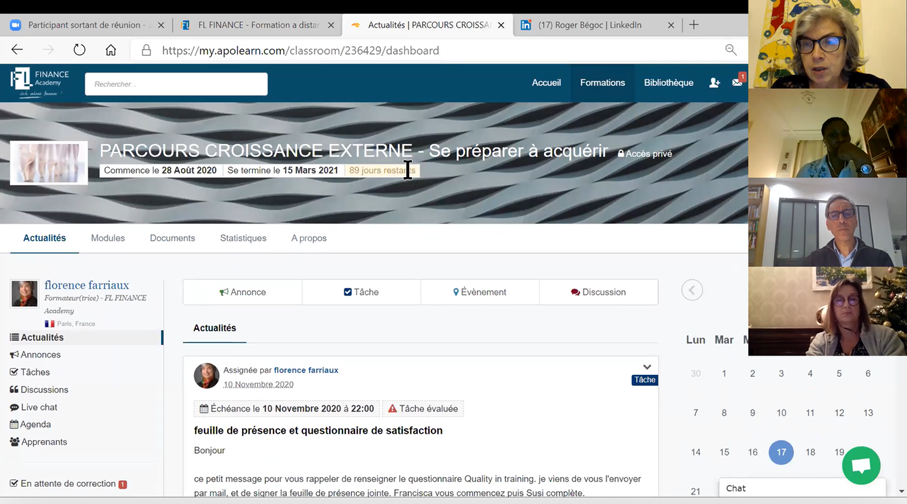Image resolution: width=907 pixels, height=504 pixels.
Task: Select day 13 in the calendar
Action: (x=868, y=413)
